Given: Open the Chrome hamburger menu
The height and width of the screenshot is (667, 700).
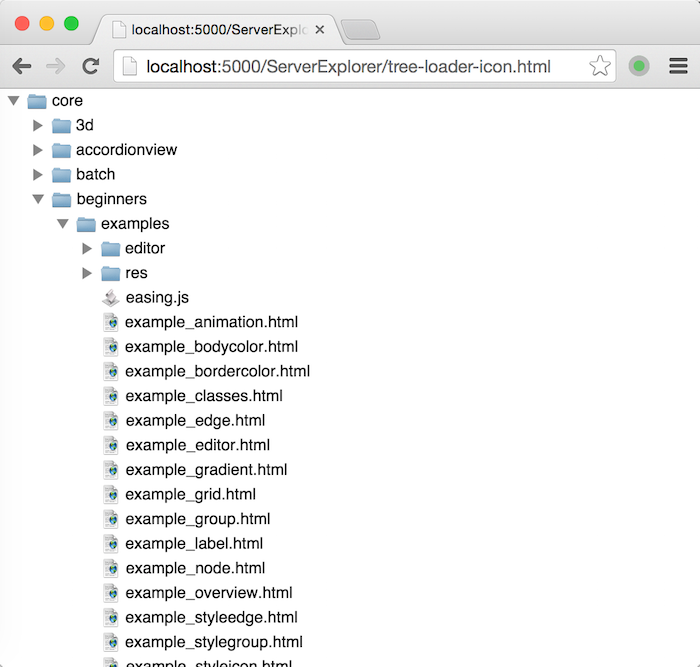Looking at the screenshot, I should click(x=678, y=66).
